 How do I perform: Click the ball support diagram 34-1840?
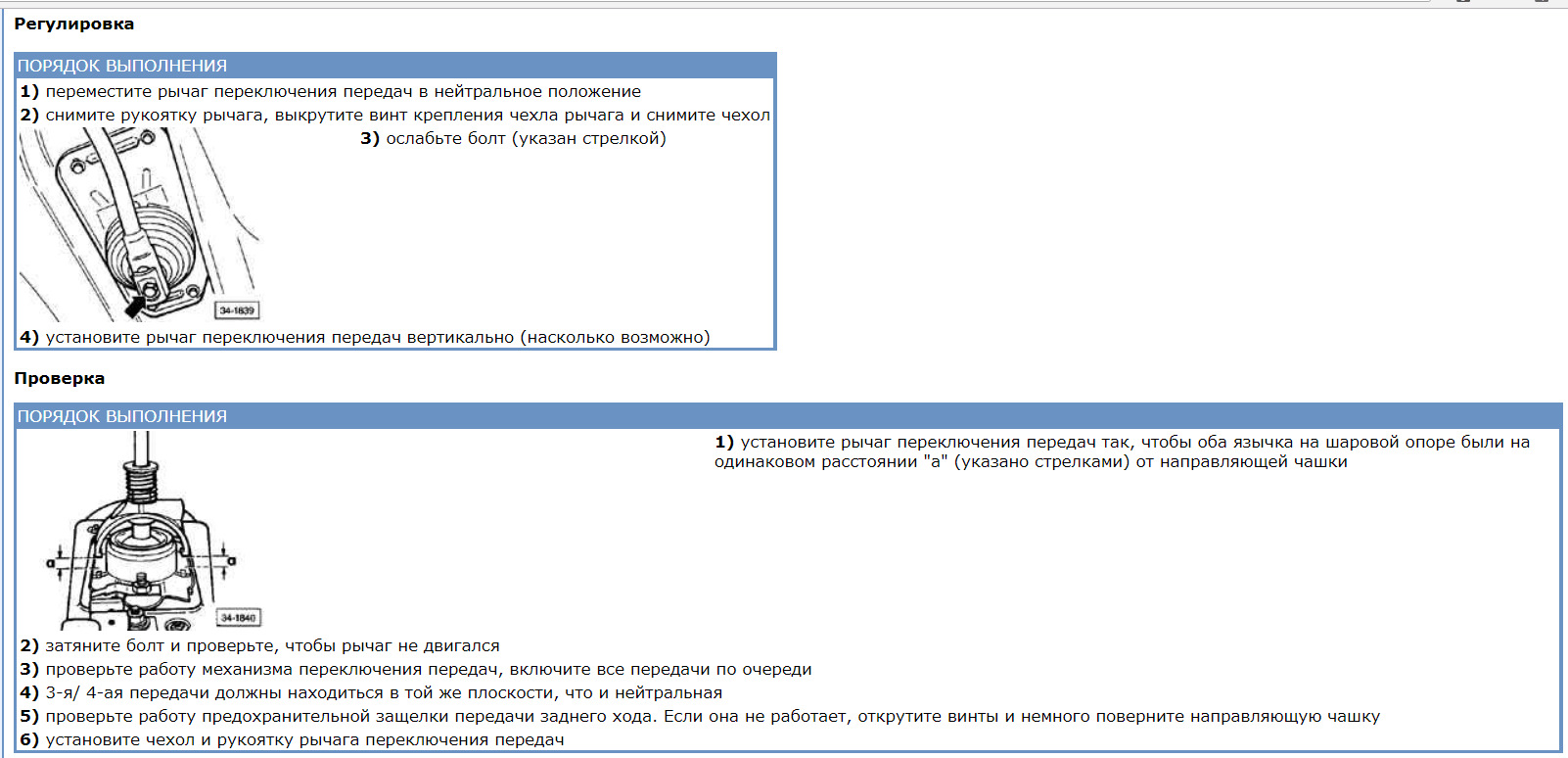pos(154,531)
